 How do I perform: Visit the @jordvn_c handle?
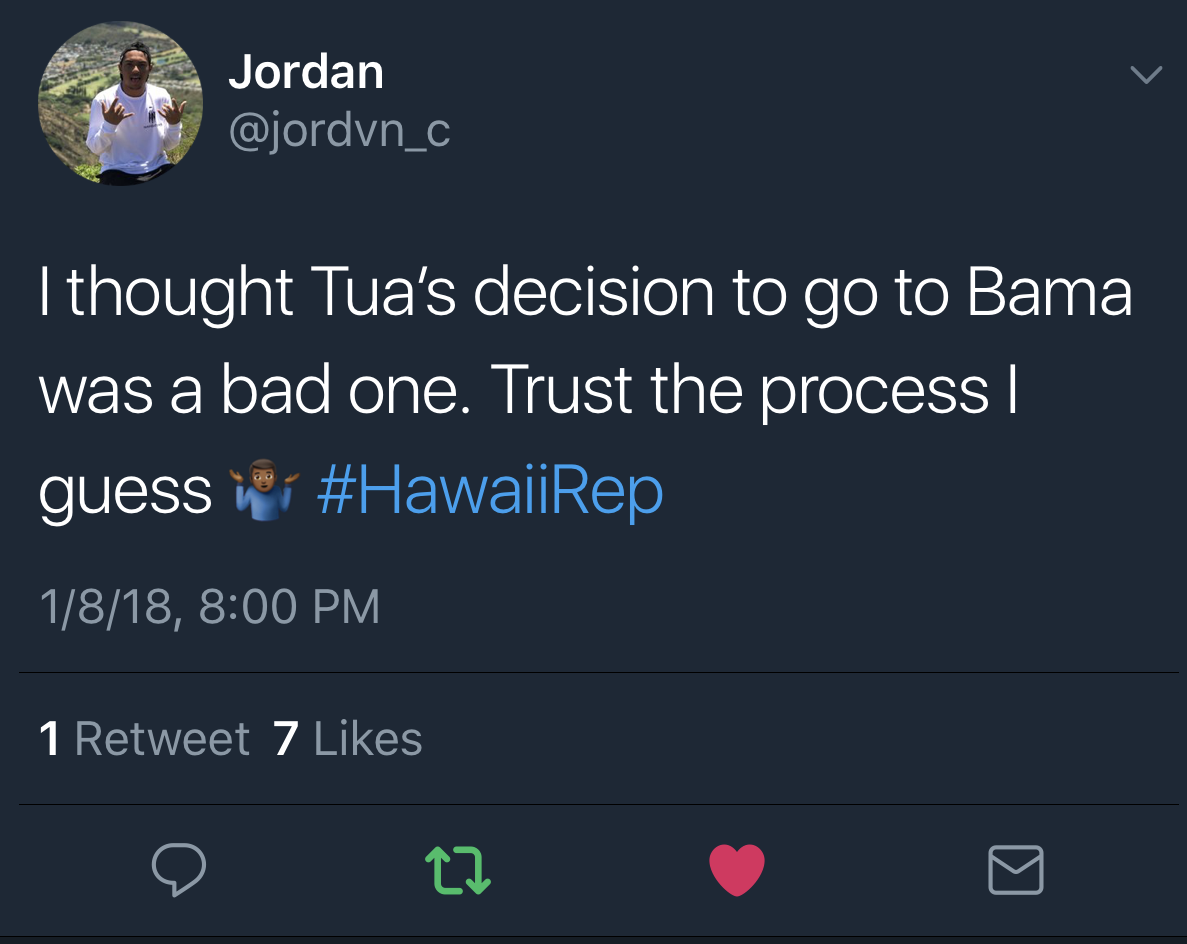(x=339, y=130)
